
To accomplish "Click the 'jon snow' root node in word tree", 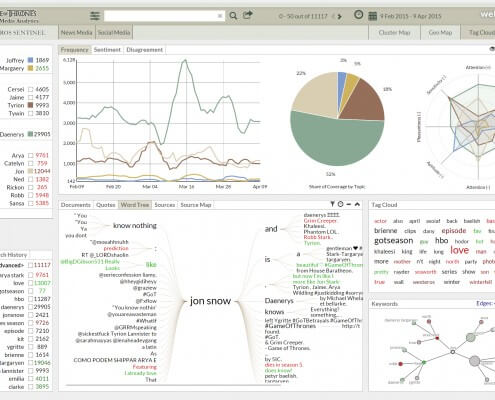I will pyautogui.click(x=210, y=301).
